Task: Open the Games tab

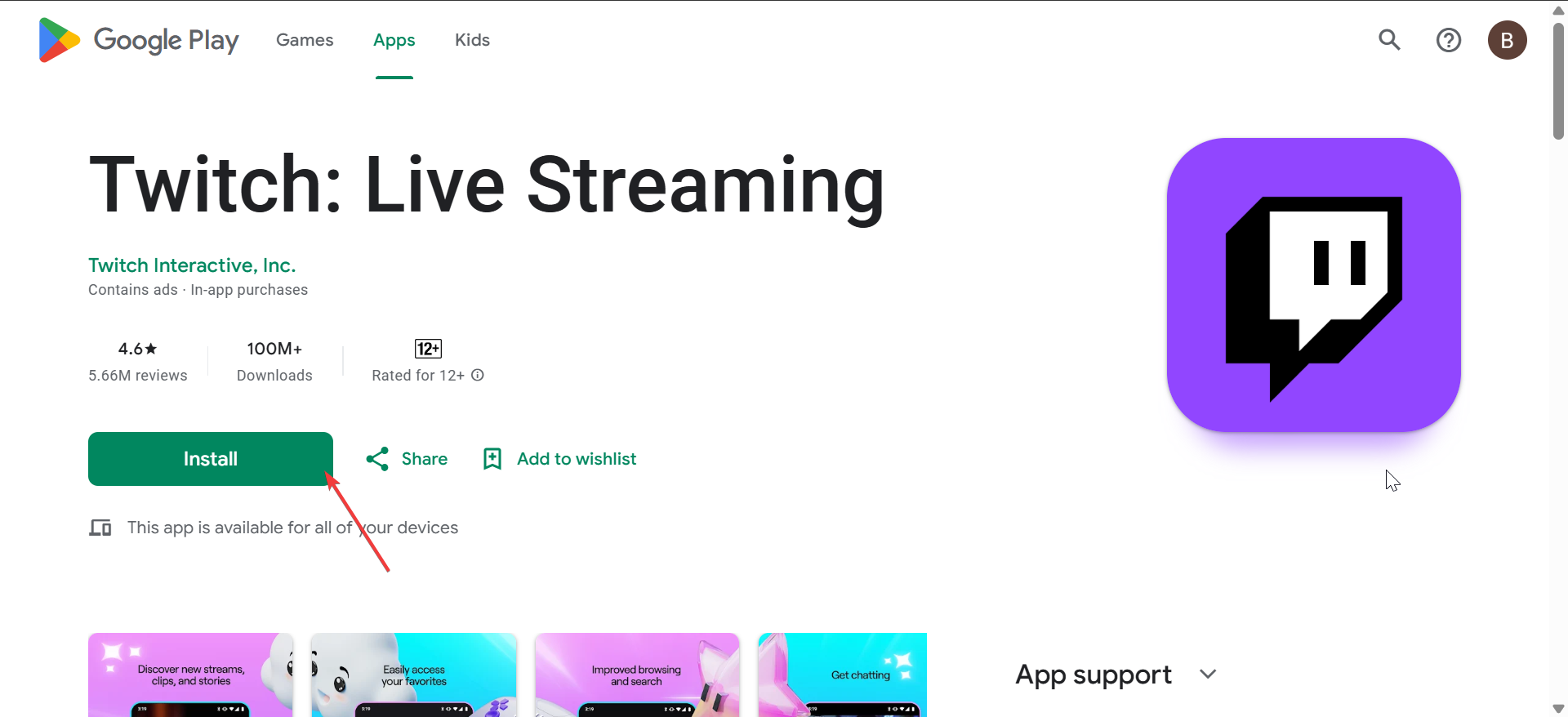Action: point(305,40)
